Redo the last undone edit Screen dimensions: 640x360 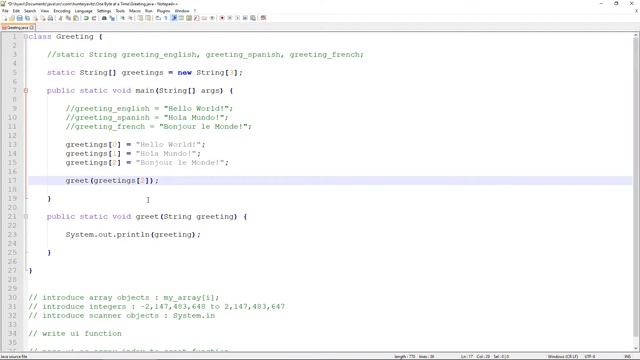[93, 18]
